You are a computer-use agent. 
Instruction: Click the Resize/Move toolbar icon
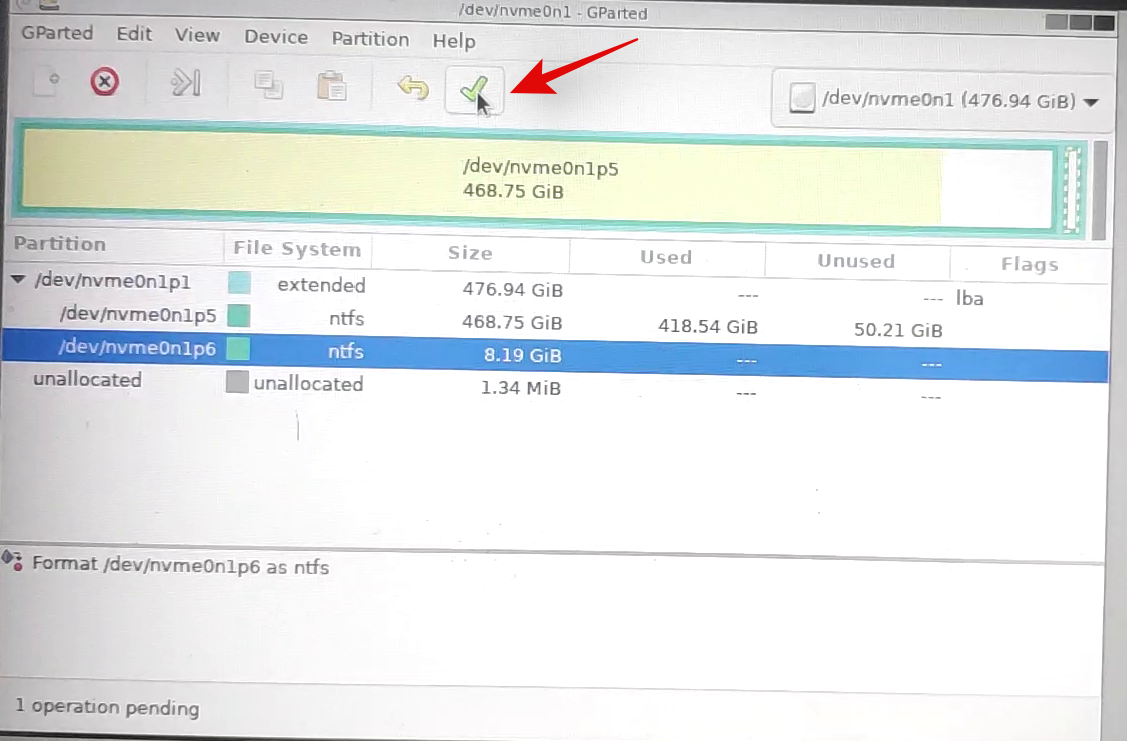(x=185, y=83)
